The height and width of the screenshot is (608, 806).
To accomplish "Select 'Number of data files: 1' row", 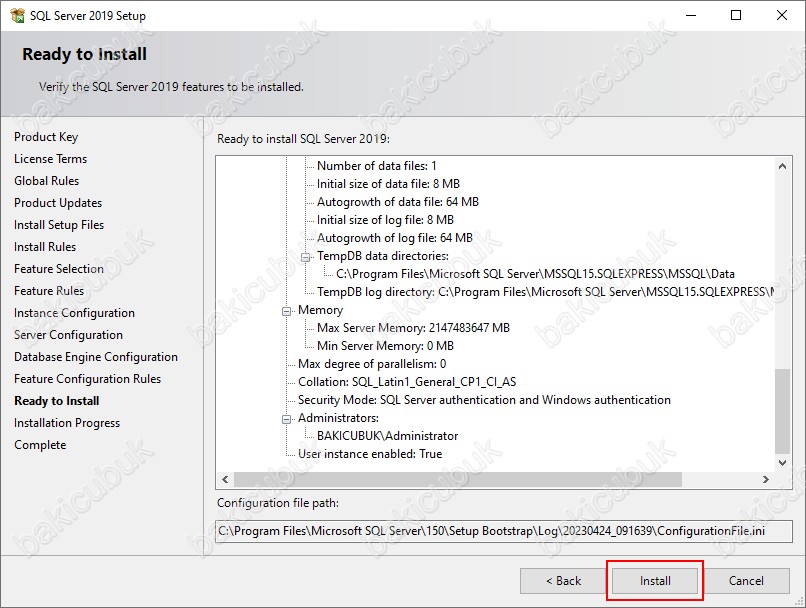I will (x=376, y=166).
